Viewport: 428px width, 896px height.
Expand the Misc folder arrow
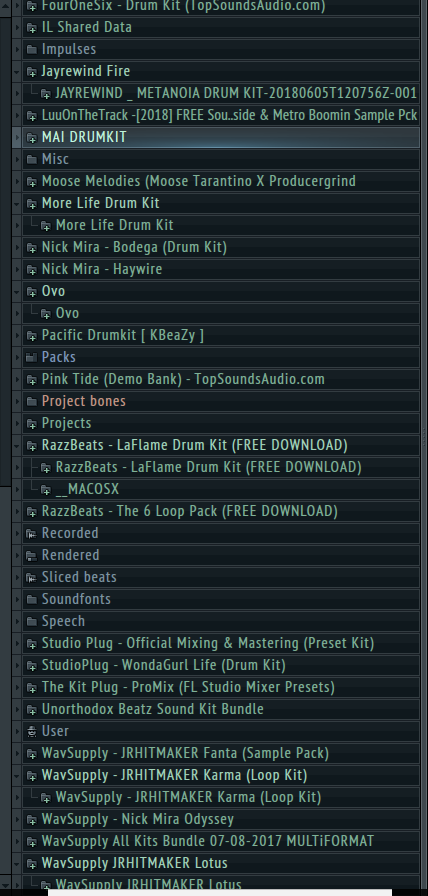[17, 159]
